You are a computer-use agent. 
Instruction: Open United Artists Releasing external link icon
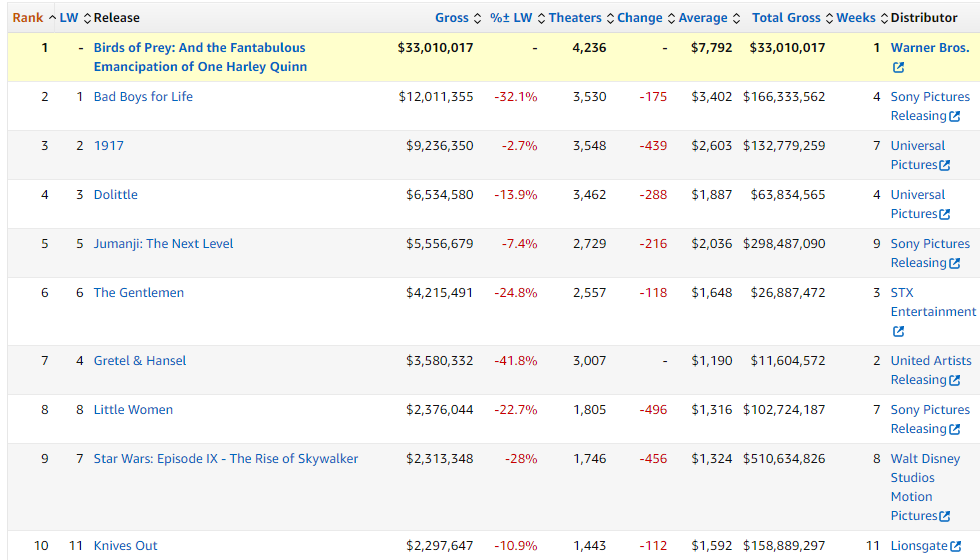[x=954, y=380]
